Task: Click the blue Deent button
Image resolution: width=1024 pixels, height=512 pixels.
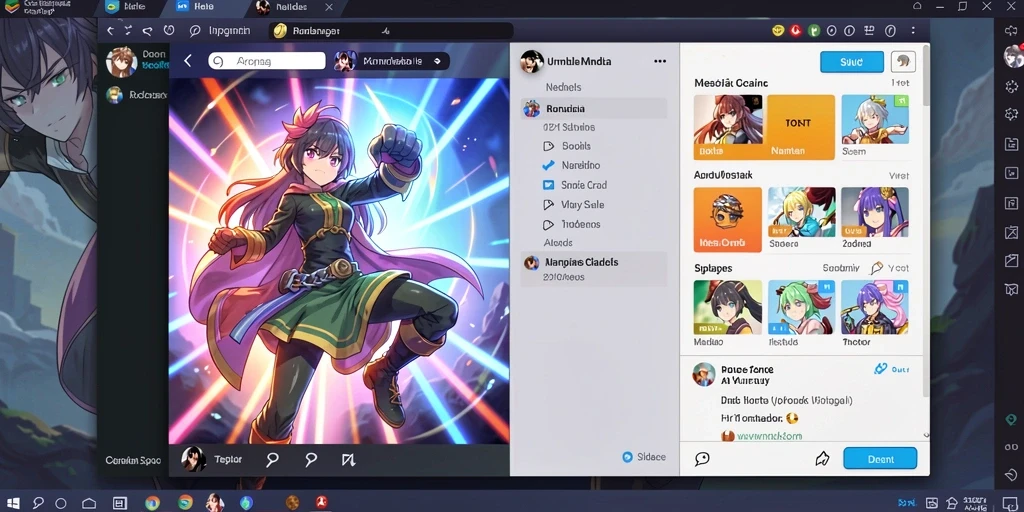Action: coord(880,458)
